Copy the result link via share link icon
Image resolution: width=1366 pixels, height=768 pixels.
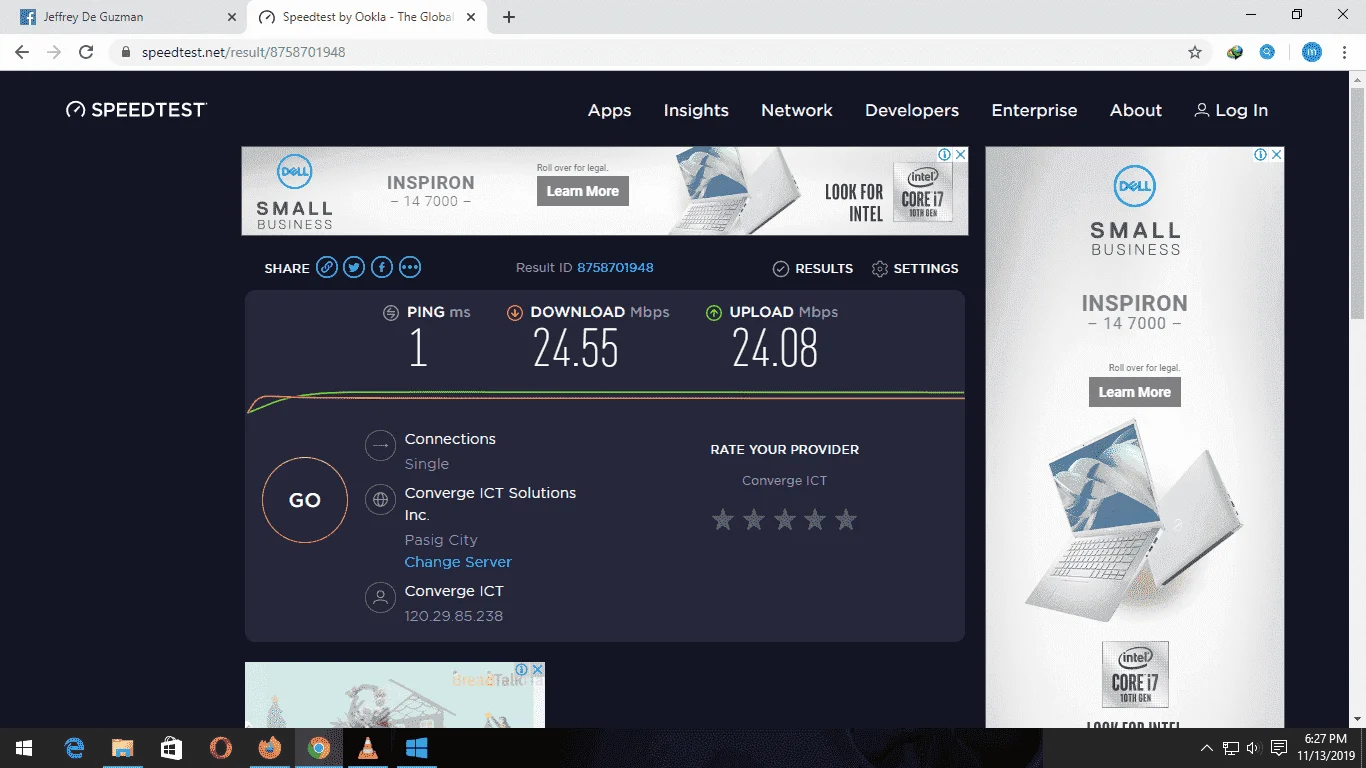click(x=326, y=268)
